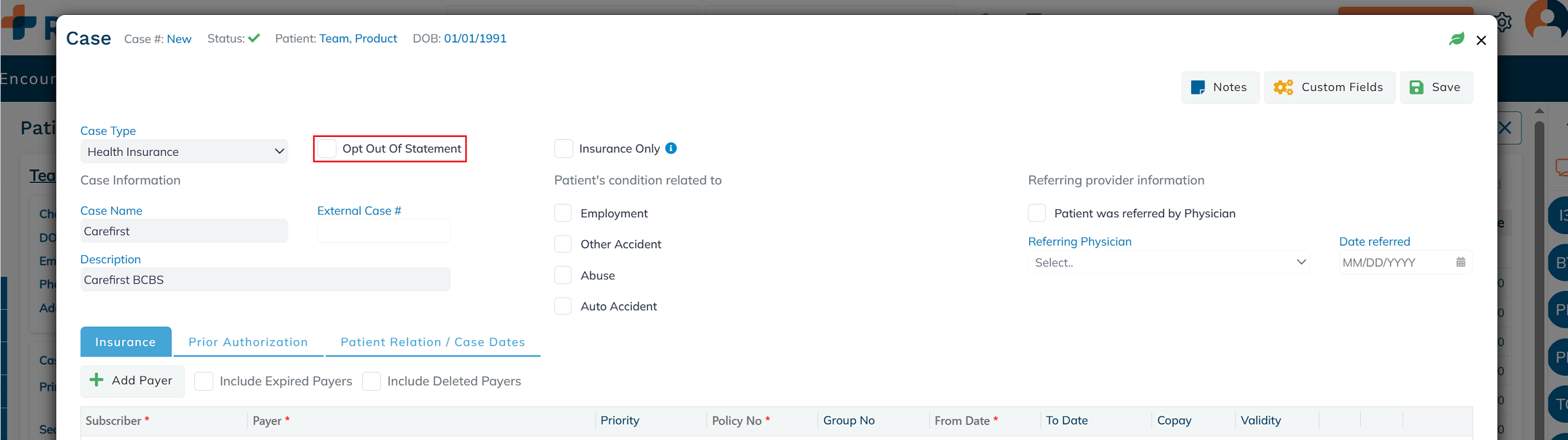Click the Notes sticky note icon

1198,88
